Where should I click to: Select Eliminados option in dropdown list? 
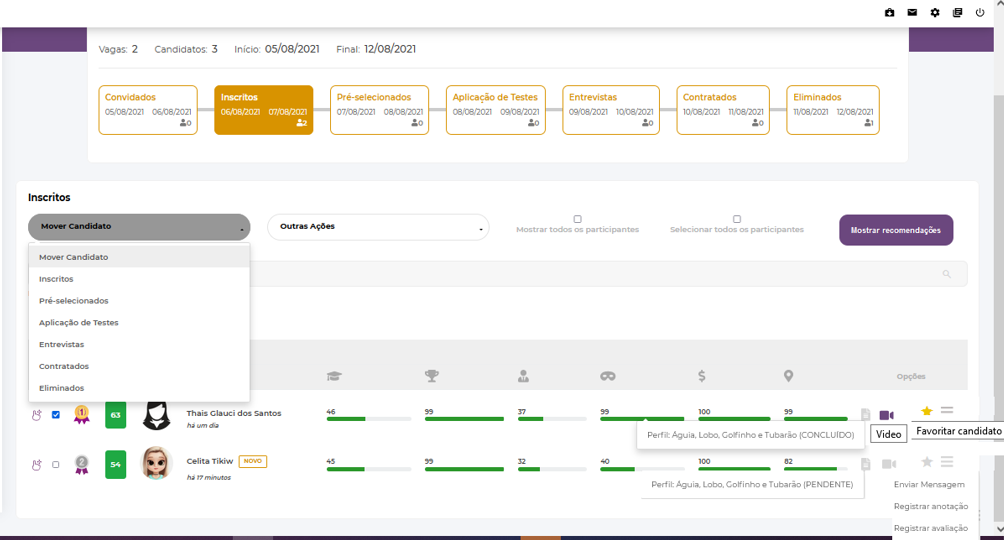pyautogui.click(x=62, y=388)
